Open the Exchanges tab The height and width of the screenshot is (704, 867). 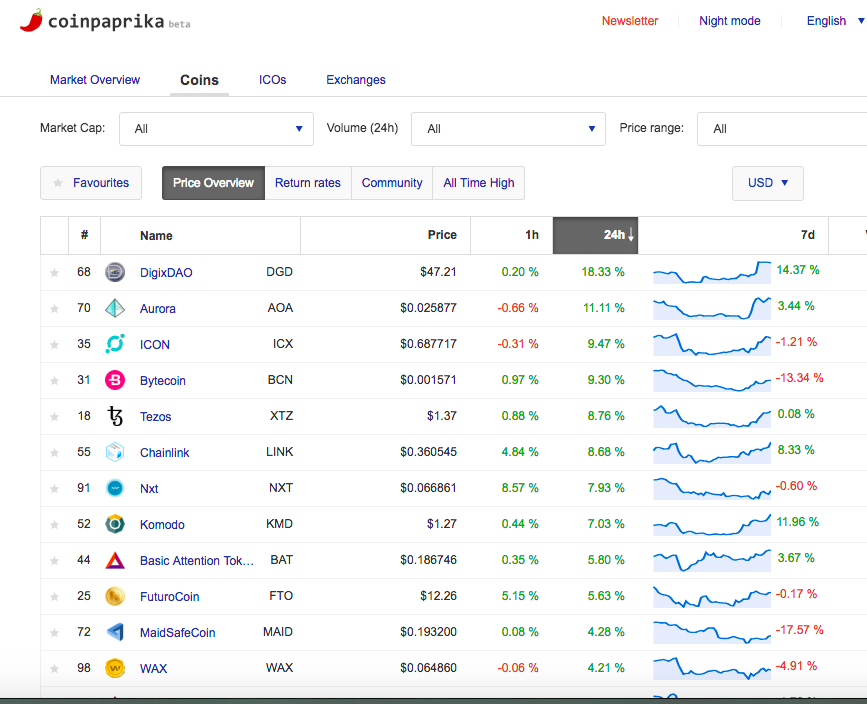(x=356, y=80)
